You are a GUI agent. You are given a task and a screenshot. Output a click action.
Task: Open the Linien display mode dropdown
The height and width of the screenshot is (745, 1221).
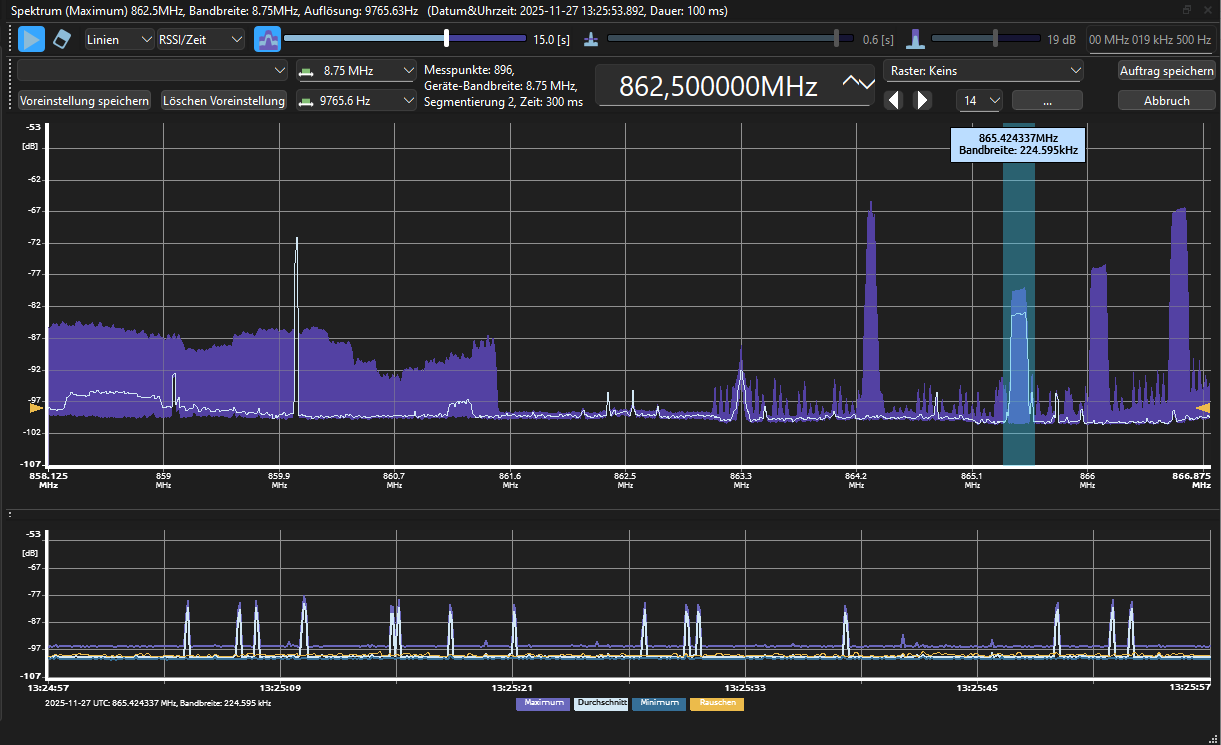coord(118,40)
